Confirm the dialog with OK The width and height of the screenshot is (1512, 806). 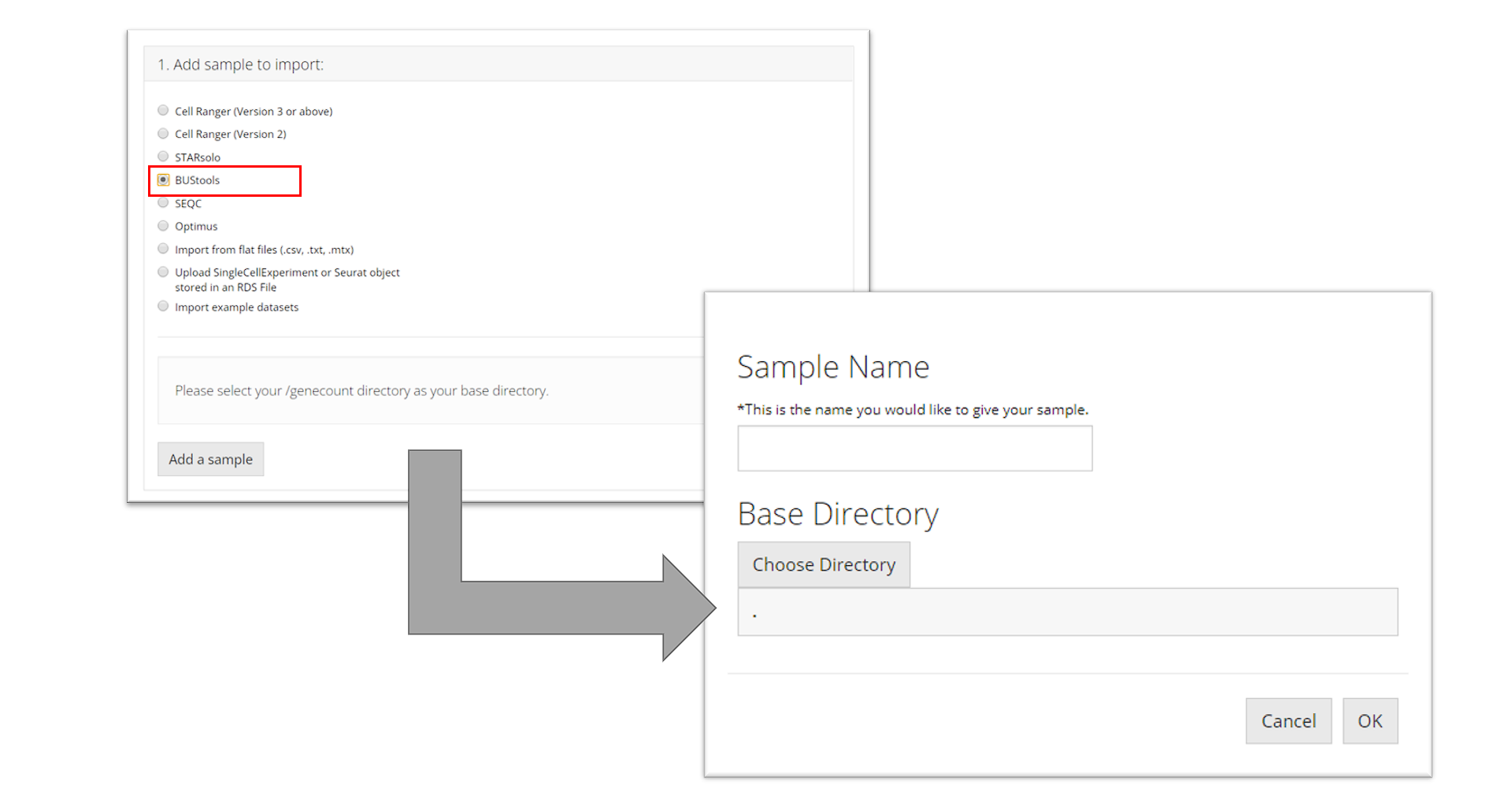[x=1369, y=721]
